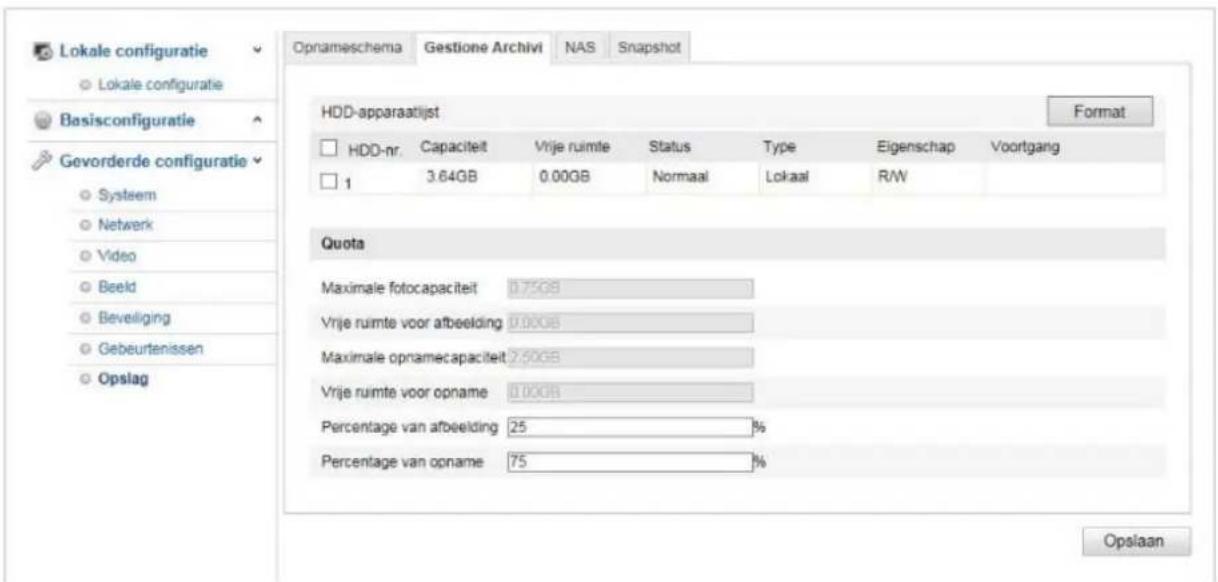This screenshot has width=1218, height=582.
Task: Click the Maximale fotocapaciteit field
Action: [x=630, y=289]
